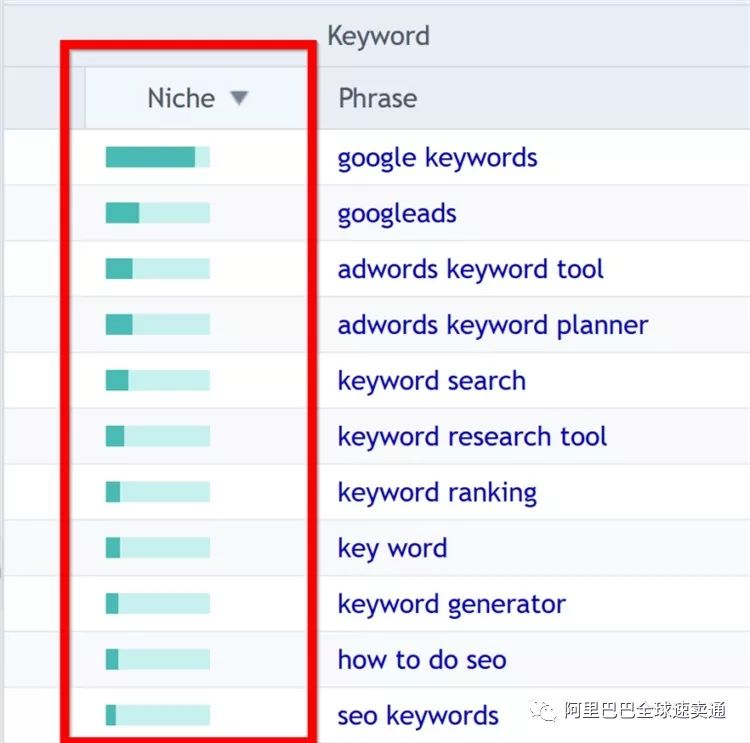
Task: Click the 'adwords keyword tool' phrase
Action: 471,269
